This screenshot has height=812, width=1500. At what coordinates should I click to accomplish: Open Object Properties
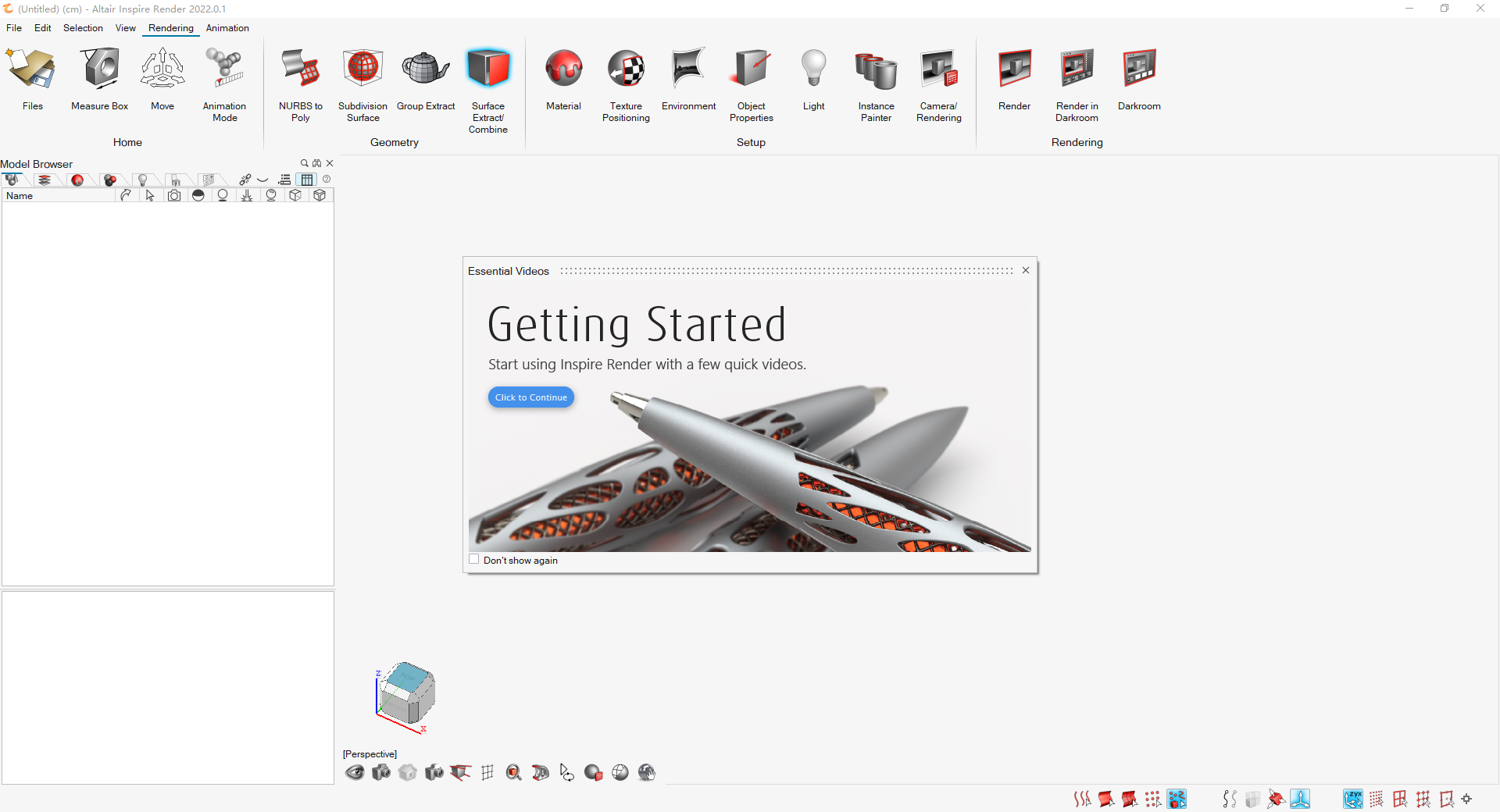point(752,84)
